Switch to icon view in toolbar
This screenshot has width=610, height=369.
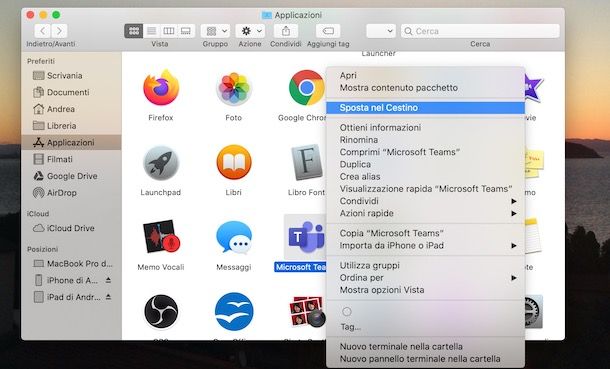tap(133, 31)
